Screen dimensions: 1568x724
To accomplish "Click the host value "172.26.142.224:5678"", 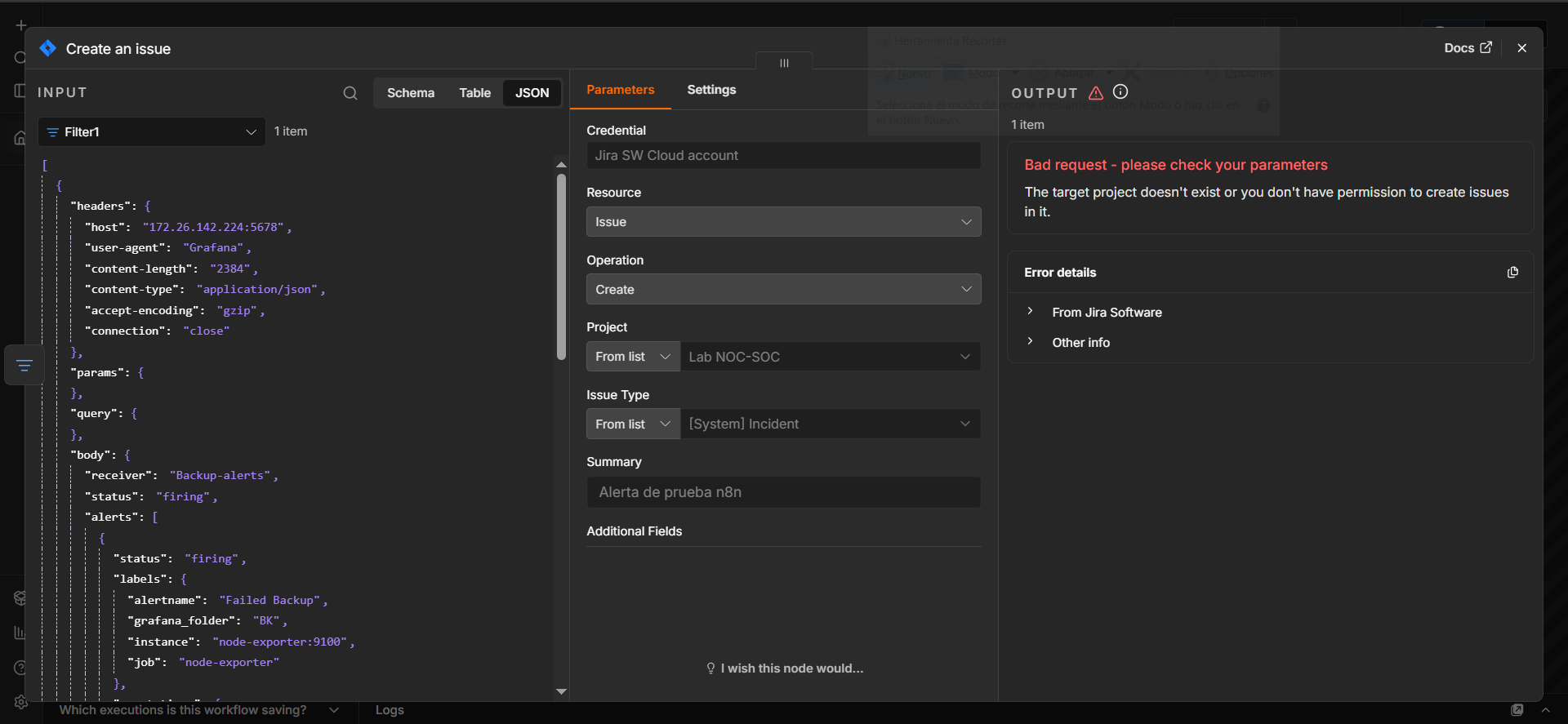I will (213, 227).
